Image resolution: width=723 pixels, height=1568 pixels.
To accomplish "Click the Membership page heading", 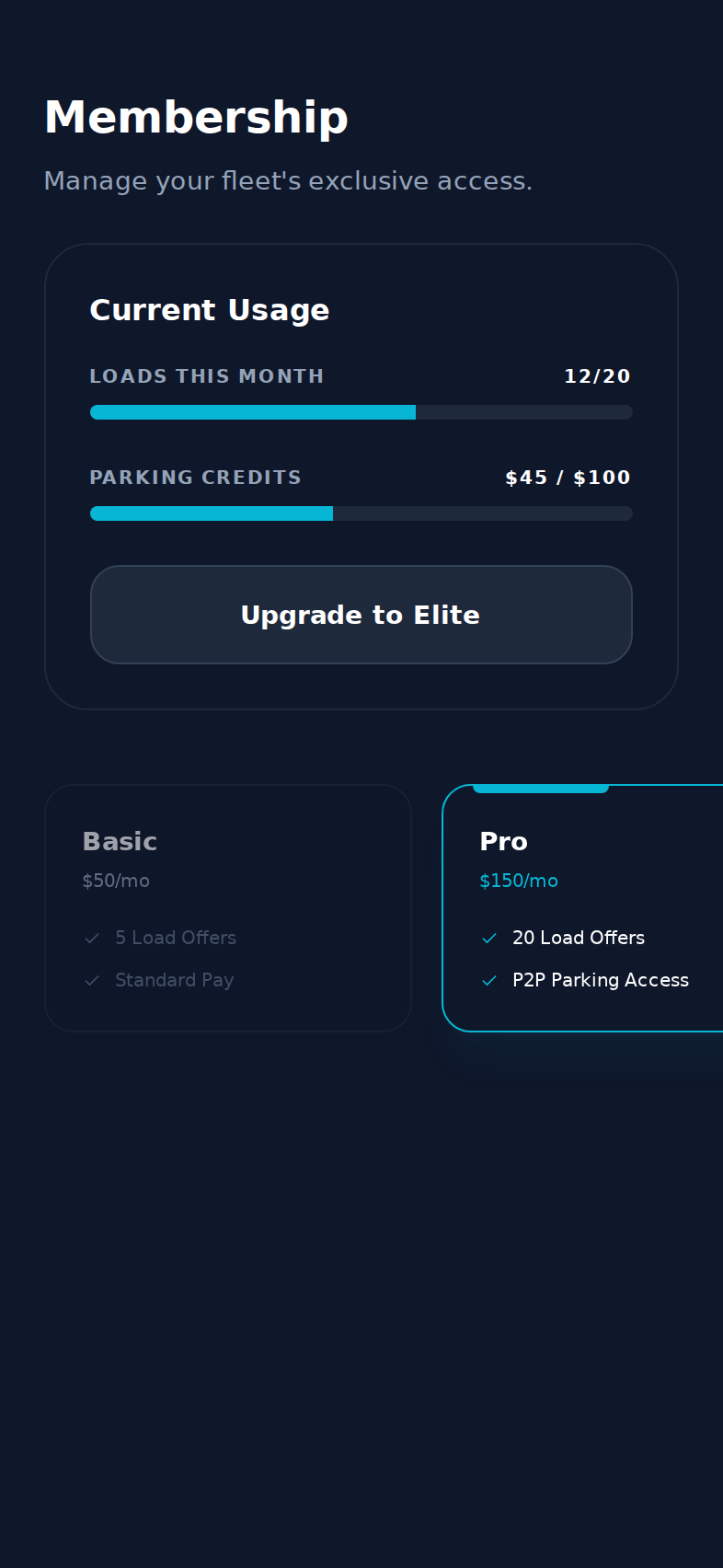I will [x=196, y=118].
